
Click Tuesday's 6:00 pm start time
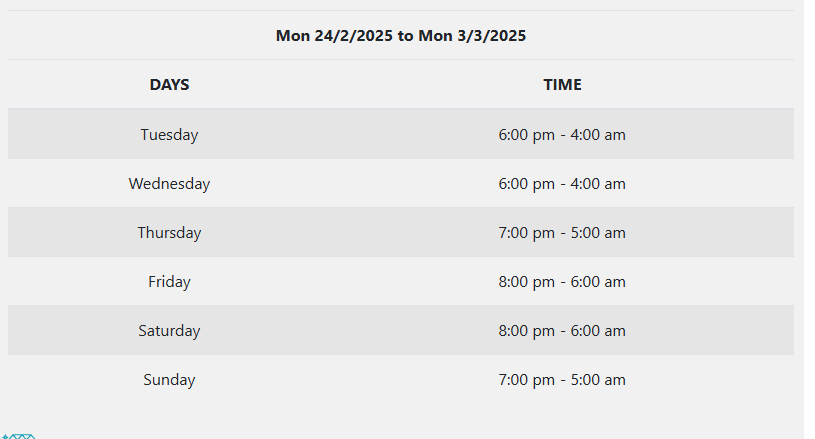(527, 135)
